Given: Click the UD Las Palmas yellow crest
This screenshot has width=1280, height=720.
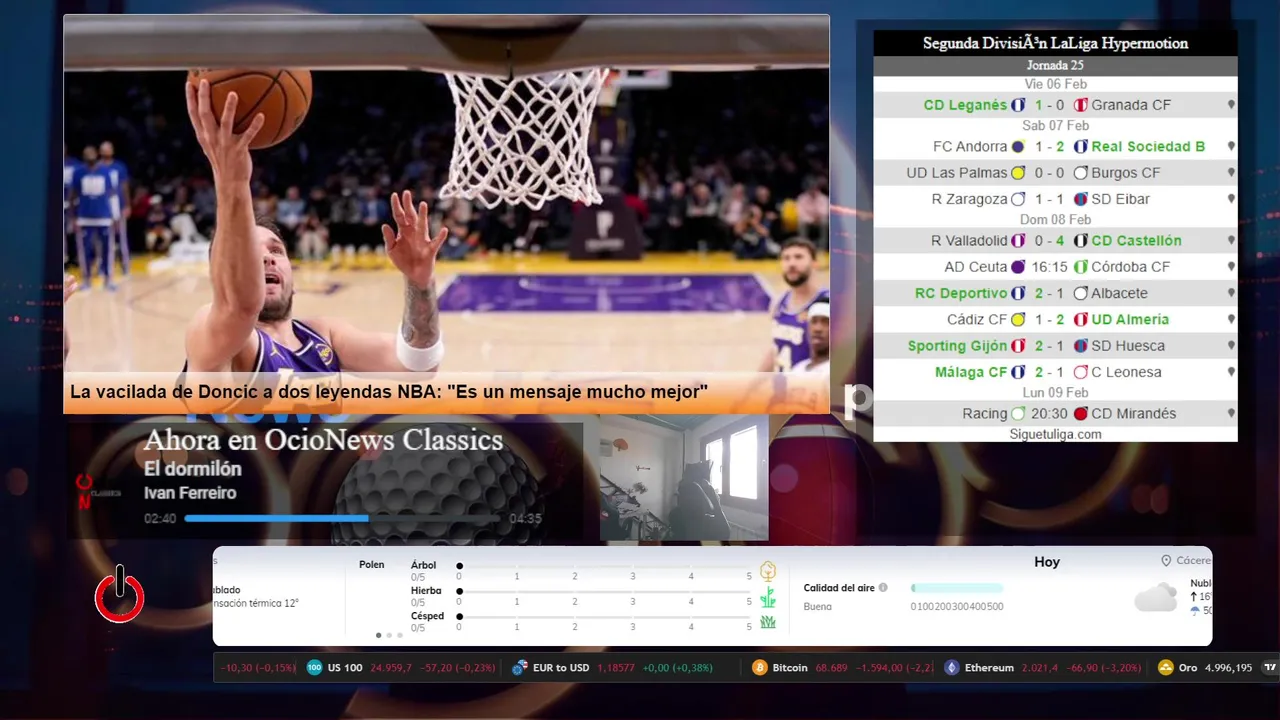Looking at the screenshot, I should coord(1018,173).
